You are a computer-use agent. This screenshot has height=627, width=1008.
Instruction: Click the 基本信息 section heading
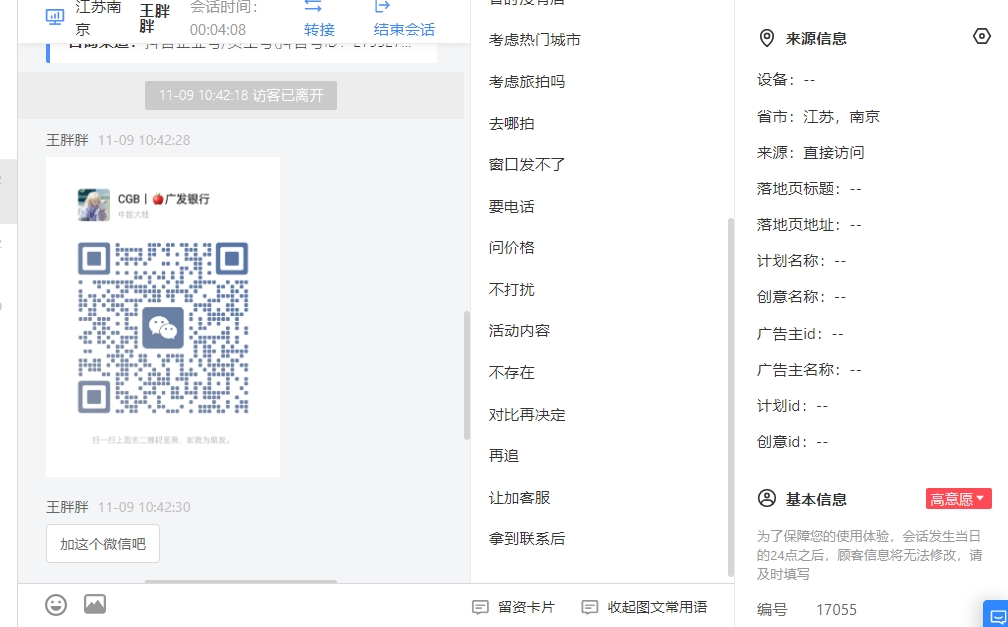pyautogui.click(x=816, y=499)
